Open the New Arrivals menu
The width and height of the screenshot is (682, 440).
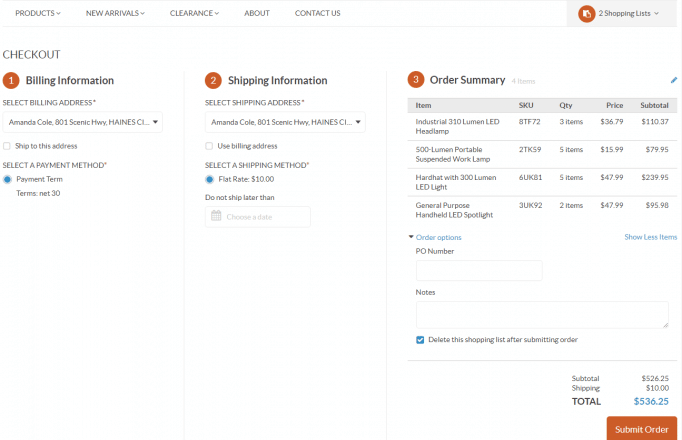(x=115, y=13)
